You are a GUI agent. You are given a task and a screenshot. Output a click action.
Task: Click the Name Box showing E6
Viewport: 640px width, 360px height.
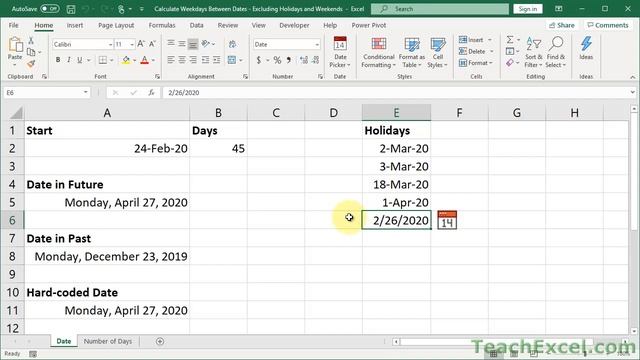(x=47, y=93)
